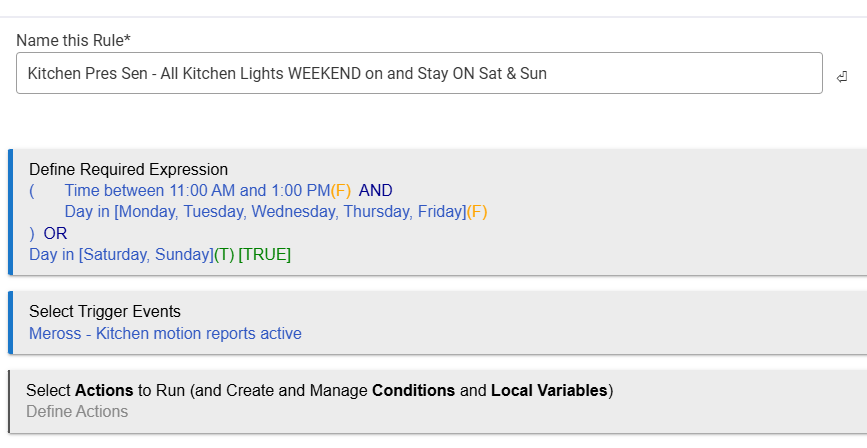
Task: Click the green [TRUE] expression result
Action: pyautogui.click(x=264, y=254)
